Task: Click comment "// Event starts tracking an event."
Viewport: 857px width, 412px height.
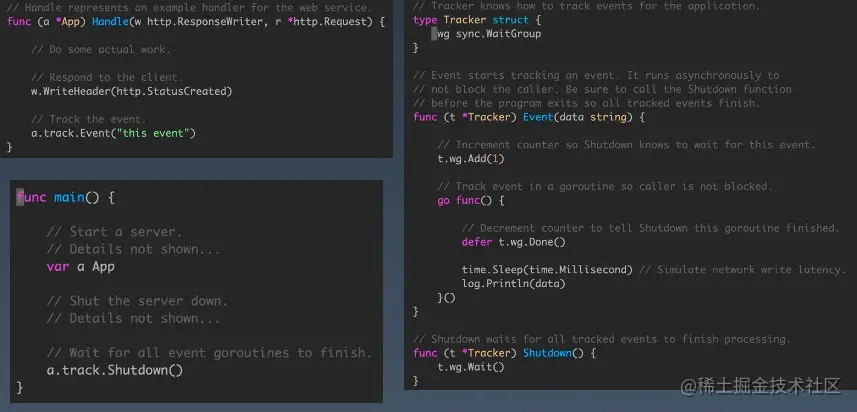Action: pyautogui.click(x=596, y=75)
